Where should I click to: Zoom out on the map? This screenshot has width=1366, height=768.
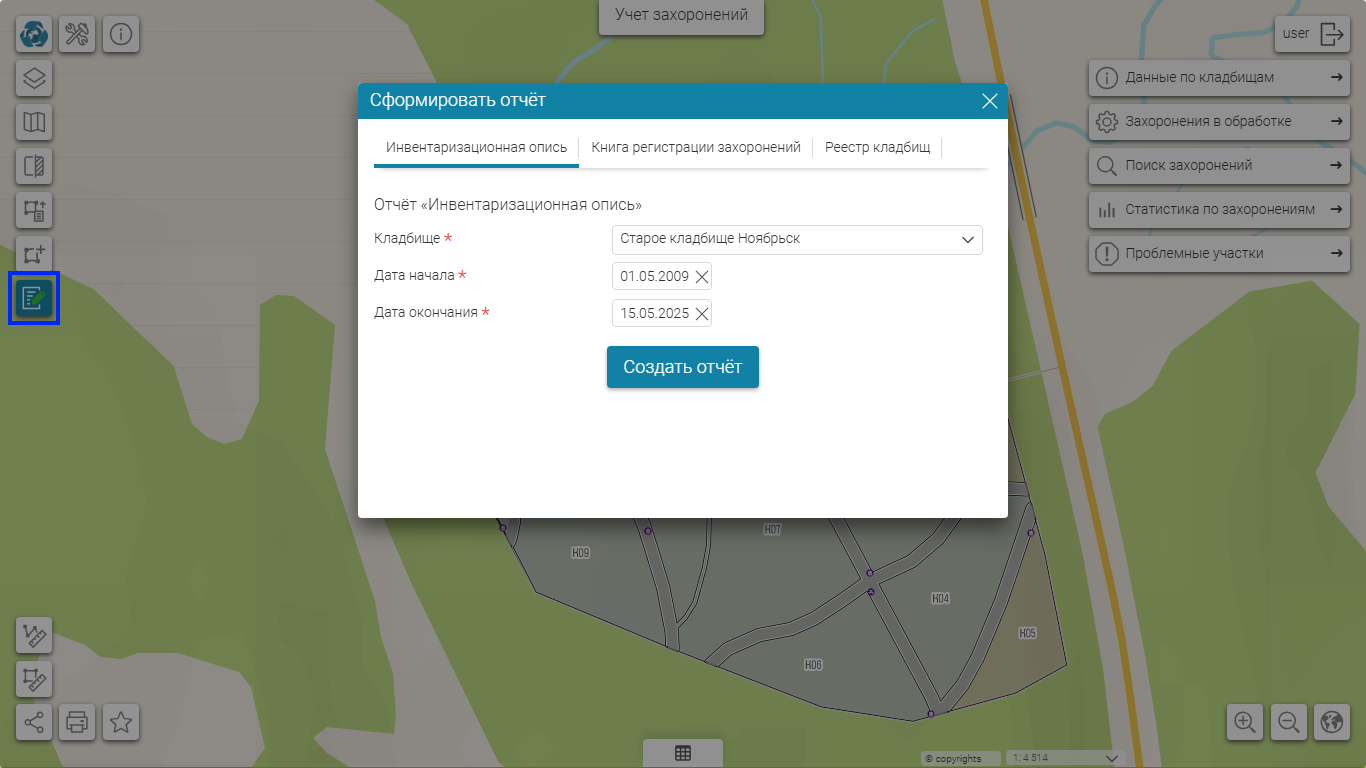click(x=1289, y=721)
